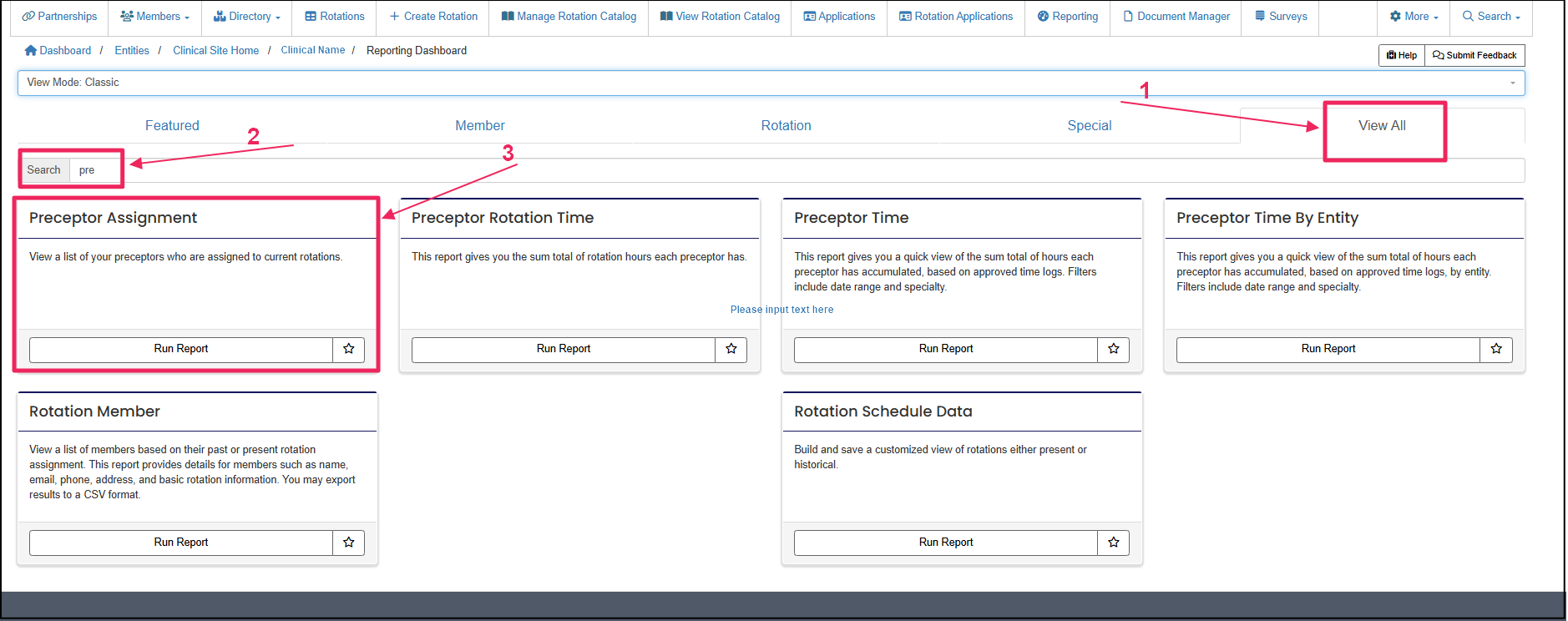
Task: Open Surveys from the navbar
Action: click(x=1281, y=17)
